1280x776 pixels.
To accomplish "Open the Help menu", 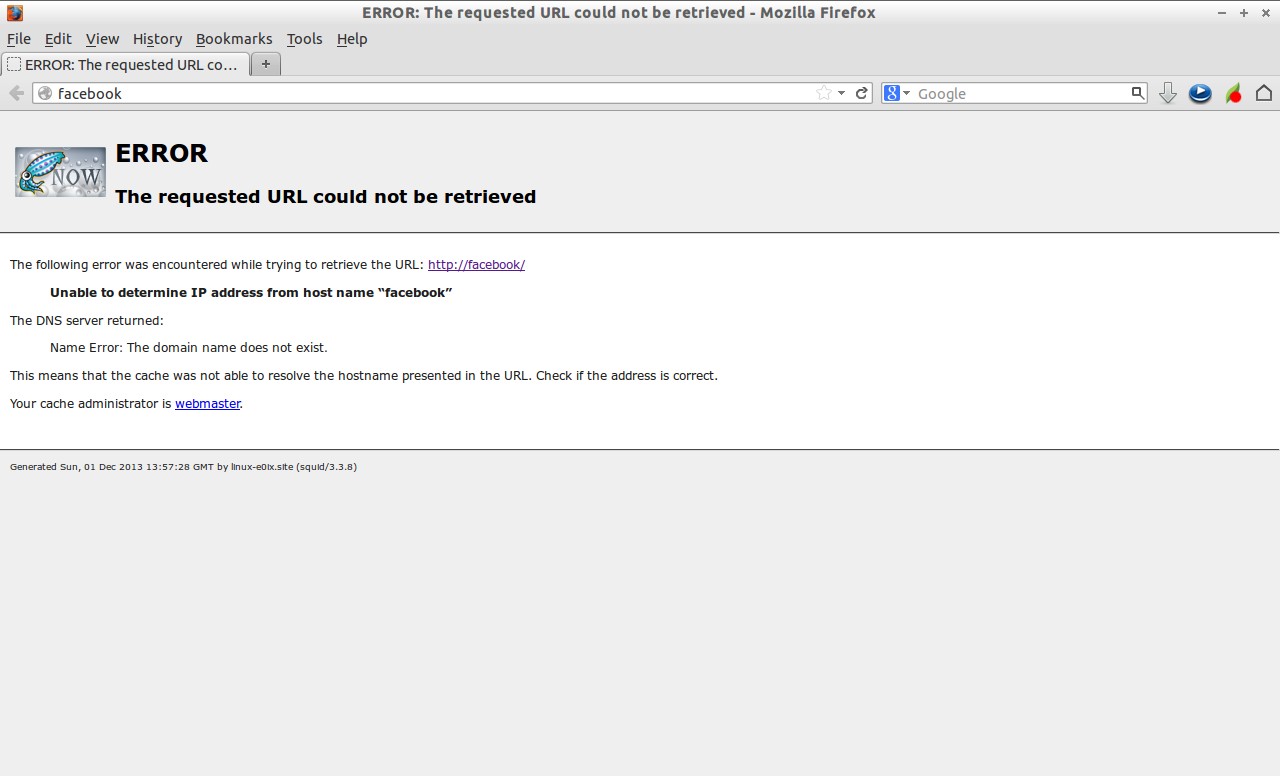I will coord(352,39).
